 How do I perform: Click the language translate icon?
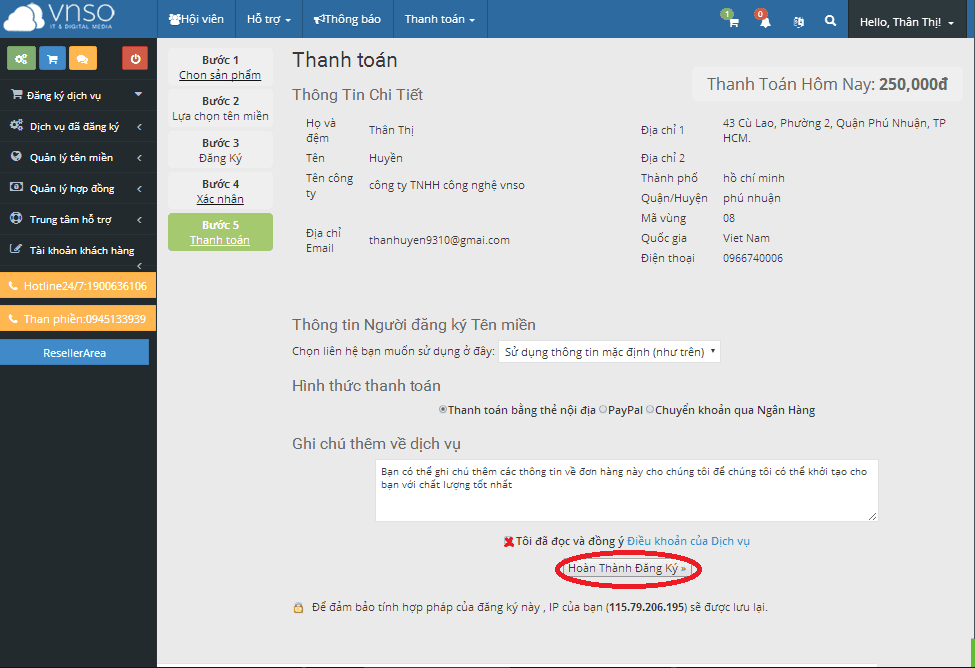(x=799, y=22)
